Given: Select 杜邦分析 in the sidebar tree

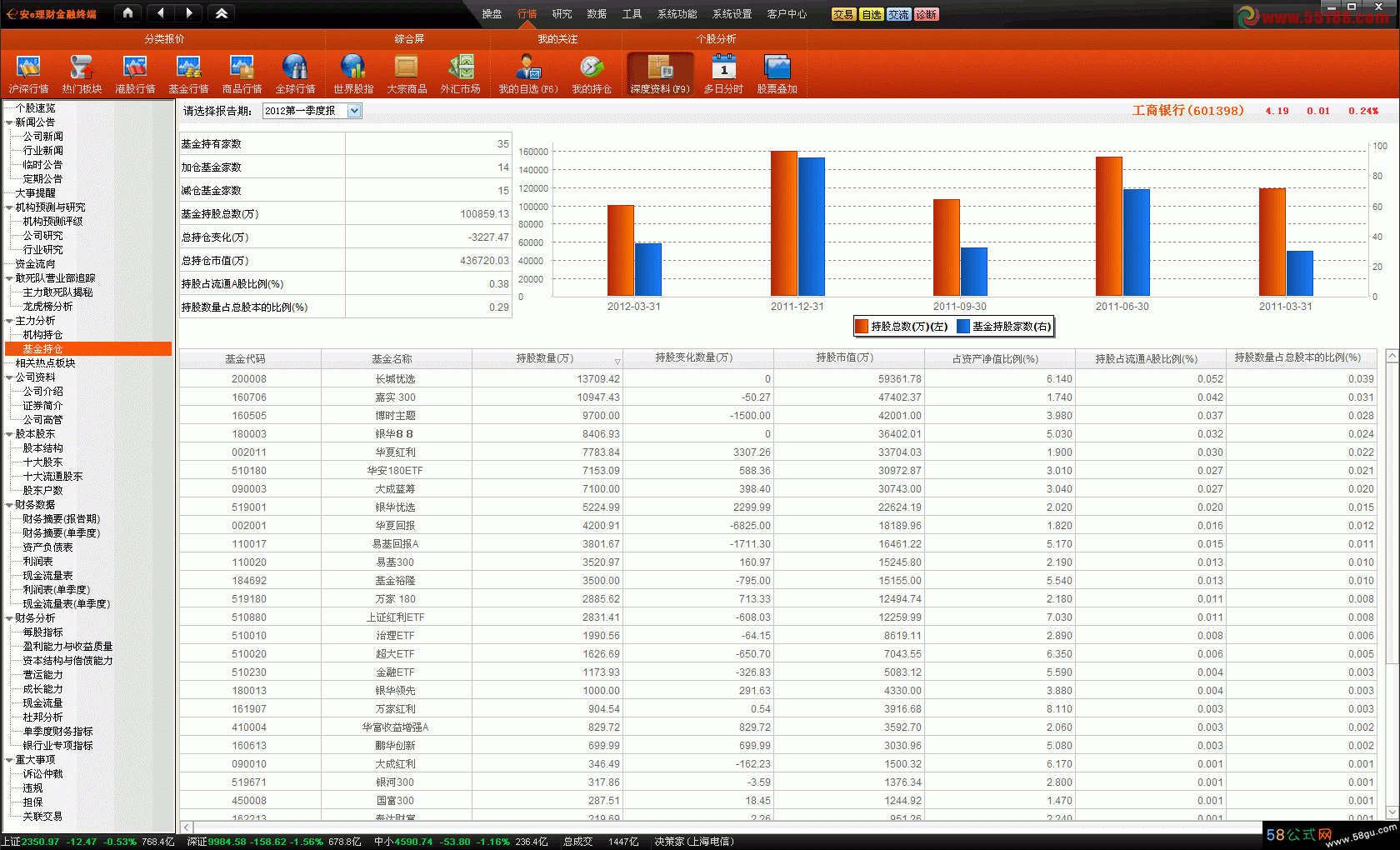Looking at the screenshot, I should pos(42,717).
